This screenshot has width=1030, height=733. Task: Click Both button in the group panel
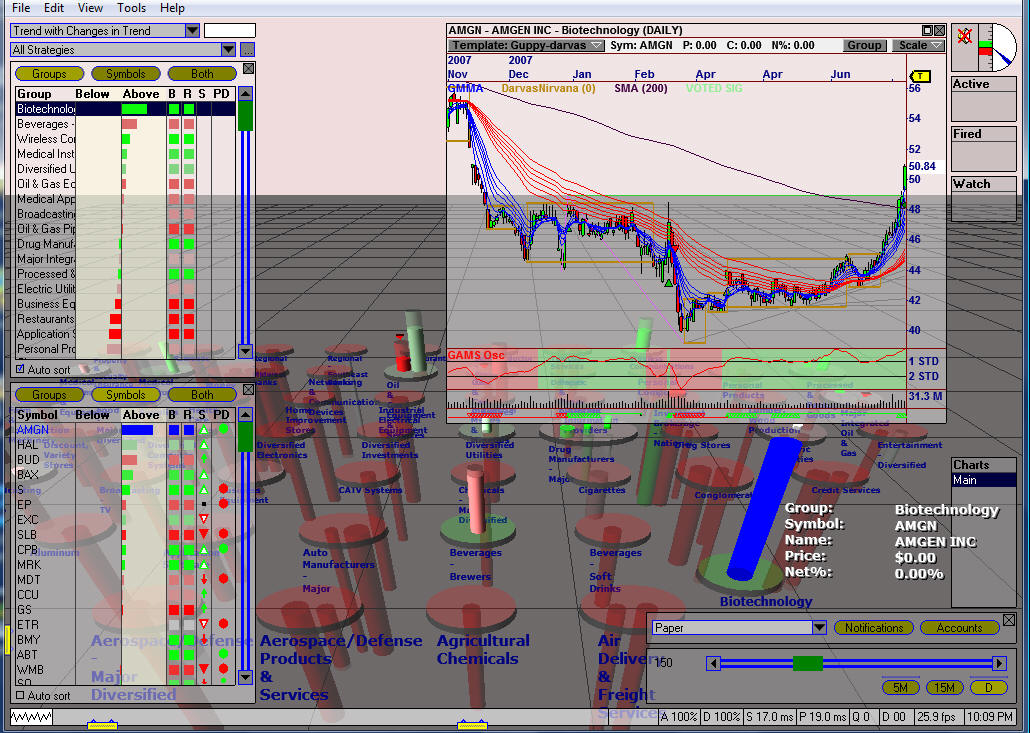click(x=202, y=74)
